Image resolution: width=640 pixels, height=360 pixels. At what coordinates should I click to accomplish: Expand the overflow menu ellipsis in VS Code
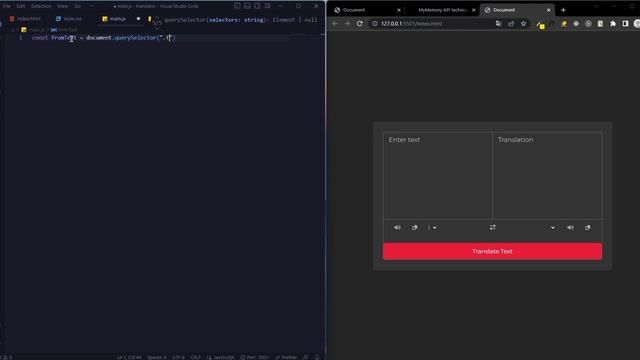coord(91,6)
